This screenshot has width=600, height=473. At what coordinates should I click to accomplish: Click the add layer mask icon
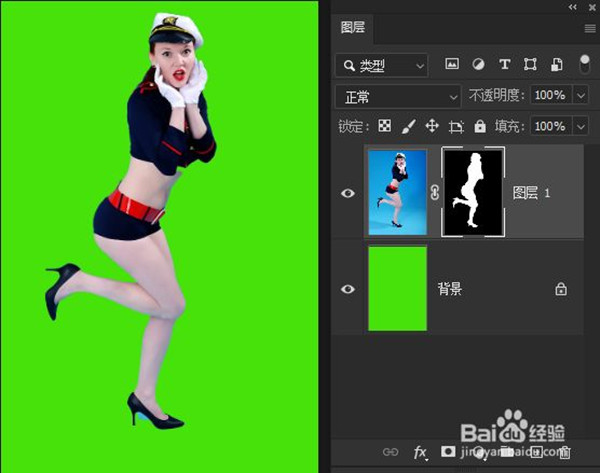[x=448, y=452]
